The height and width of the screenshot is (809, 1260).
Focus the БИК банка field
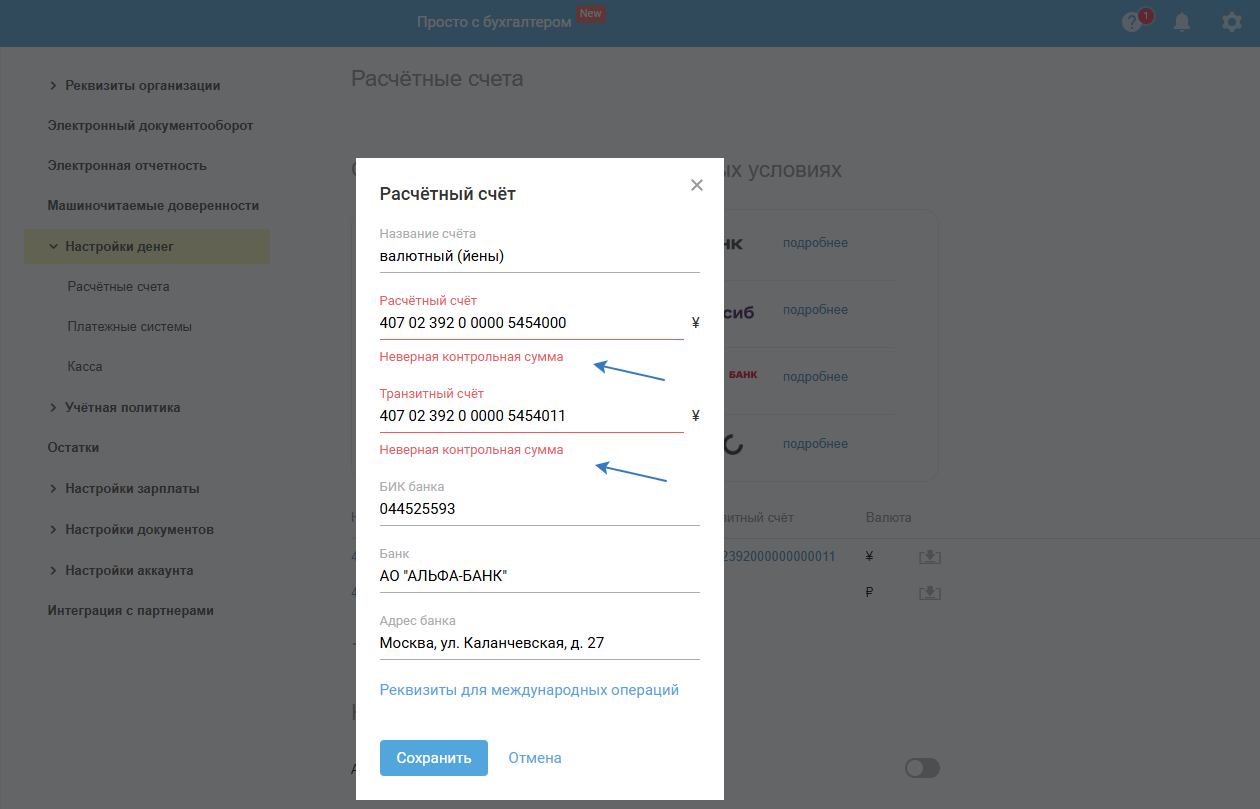[539, 509]
